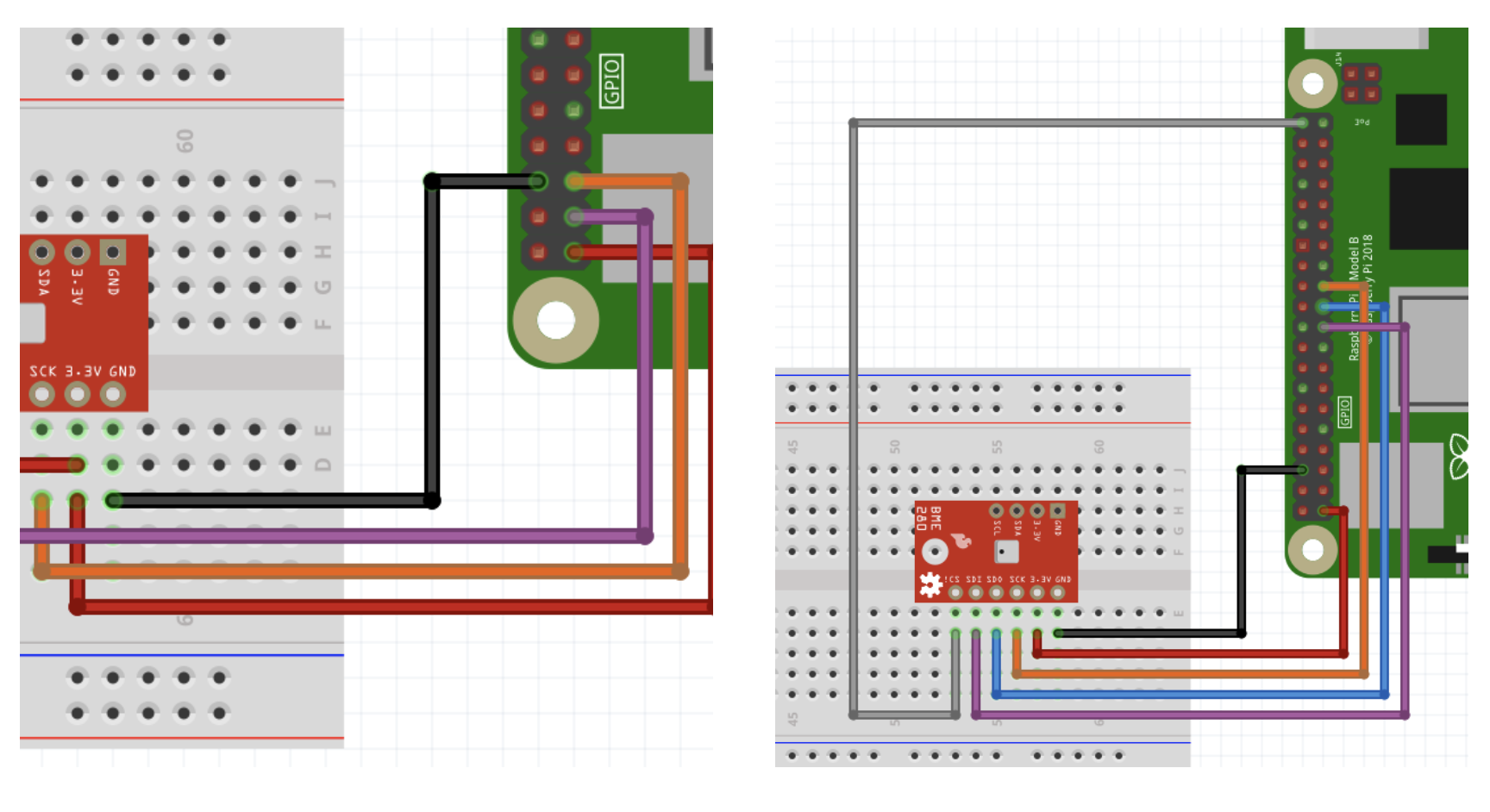This screenshot has height=812, width=1490.
Task: Select the gear icon on the BME280 breakout
Action: tap(930, 585)
